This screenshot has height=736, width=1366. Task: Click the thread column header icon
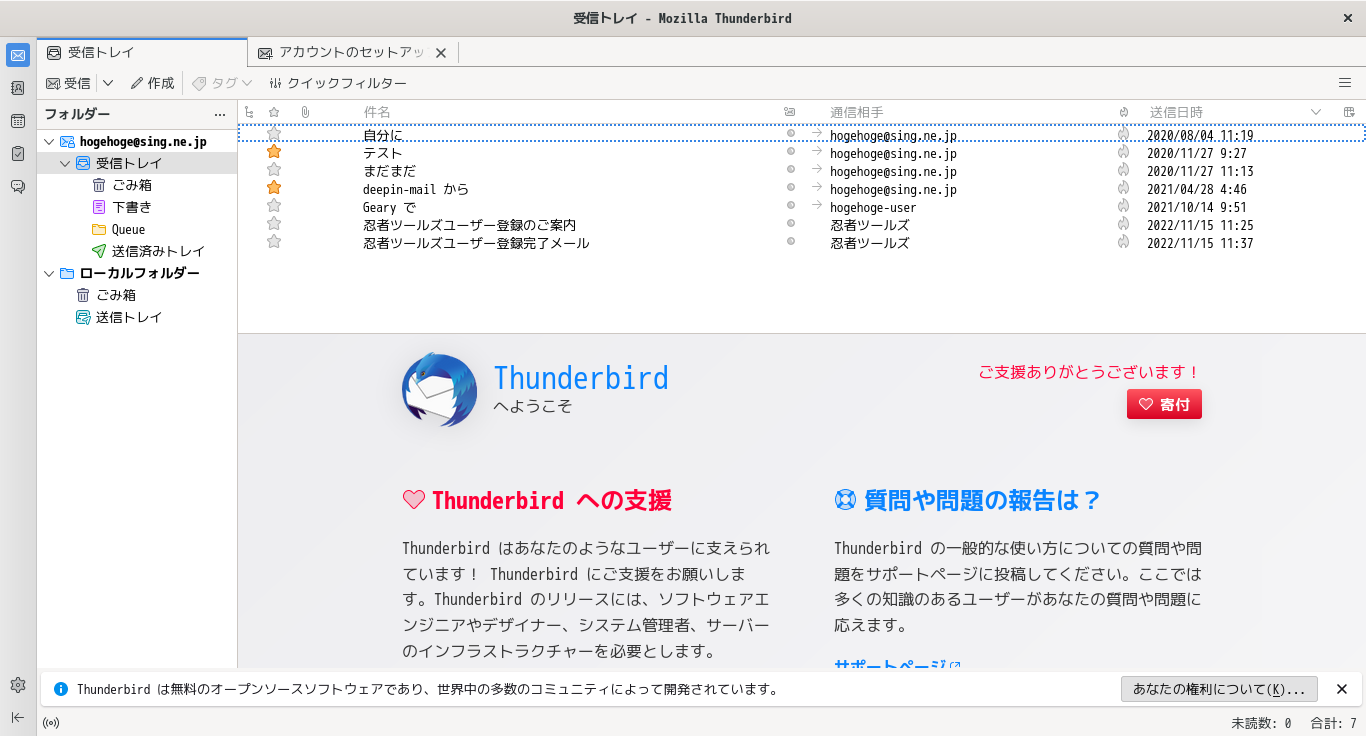pos(249,112)
